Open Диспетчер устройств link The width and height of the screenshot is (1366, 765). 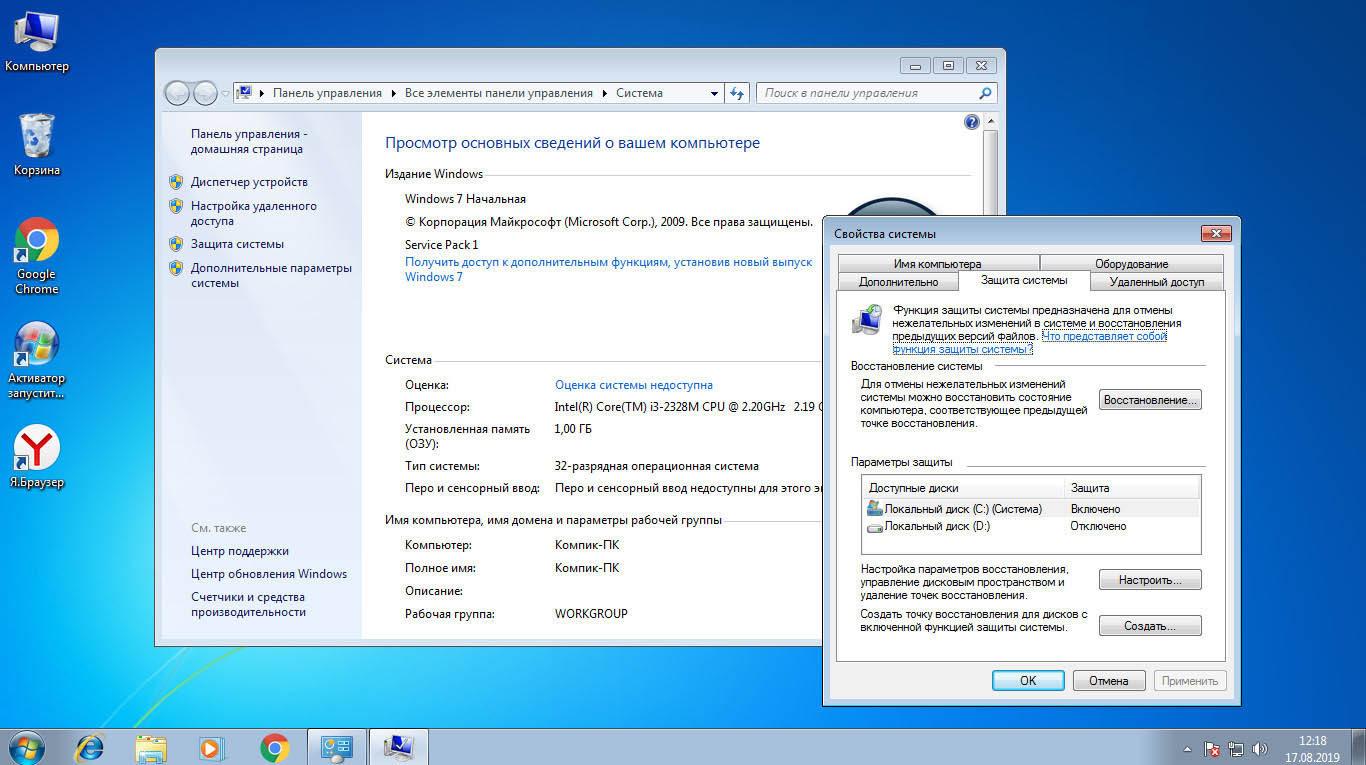point(249,182)
